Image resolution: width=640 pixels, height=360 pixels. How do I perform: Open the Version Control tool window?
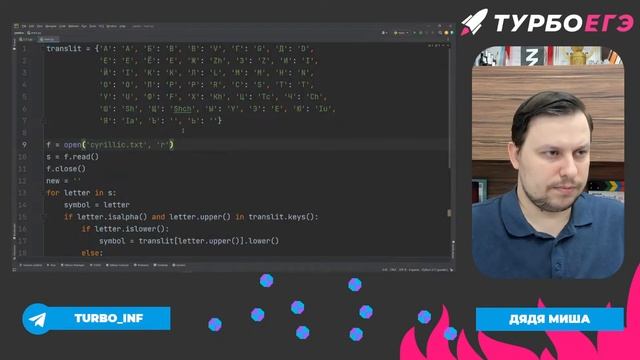pos(31,265)
